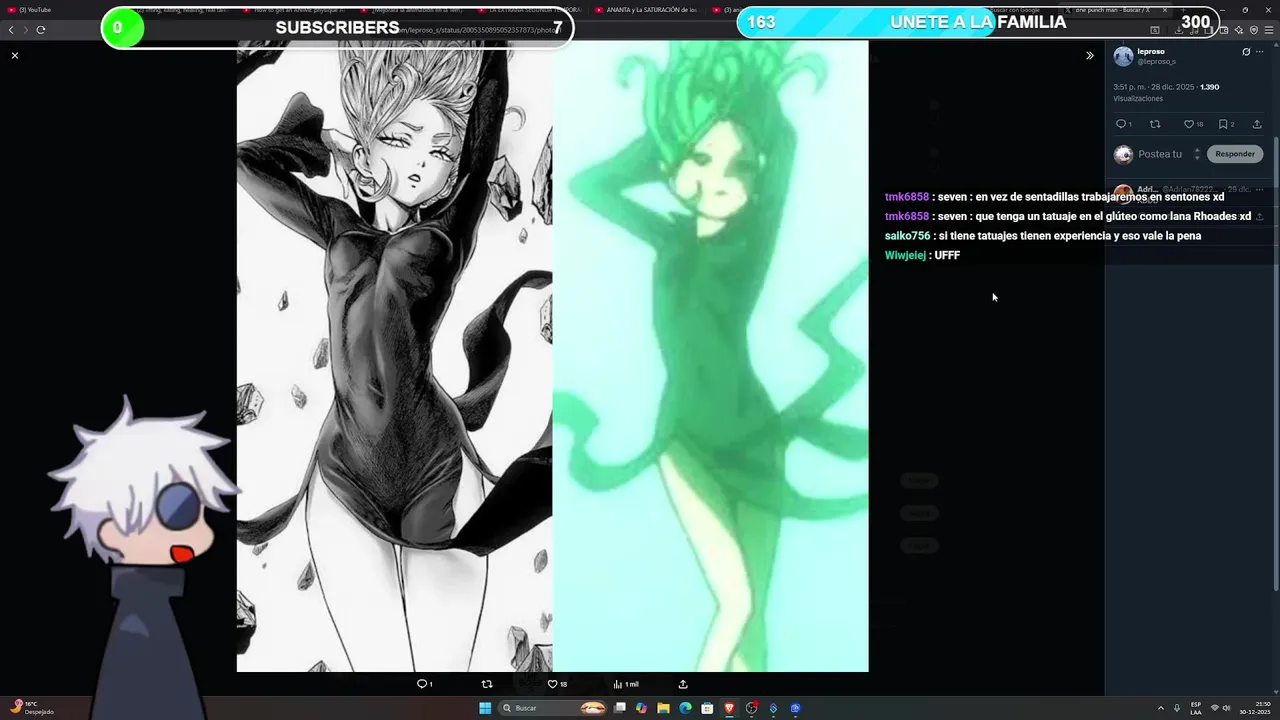This screenshot has height=720, width=1280.
Task: Switch to Brave browser in the taskbar
Action: 729,708
